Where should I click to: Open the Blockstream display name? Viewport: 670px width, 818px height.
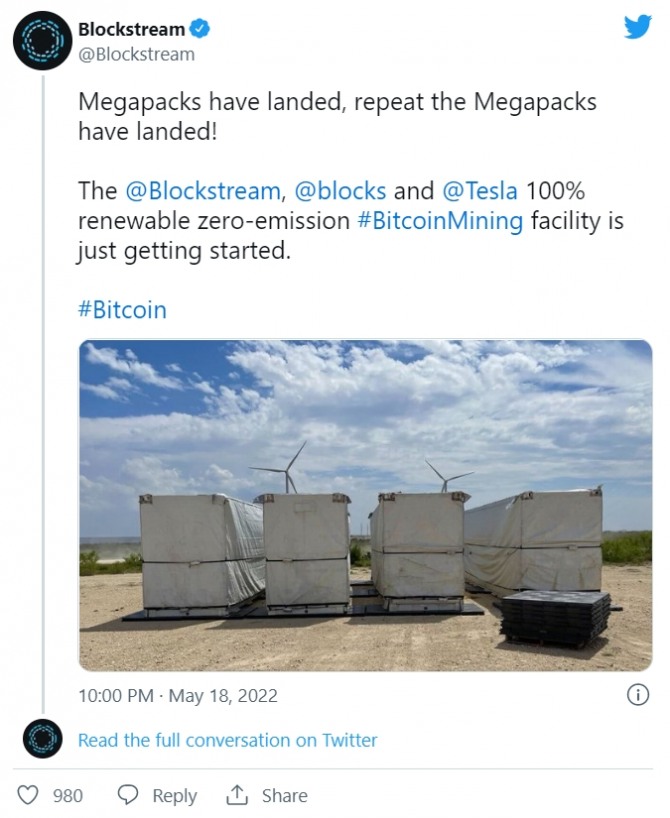coord(131,29)
